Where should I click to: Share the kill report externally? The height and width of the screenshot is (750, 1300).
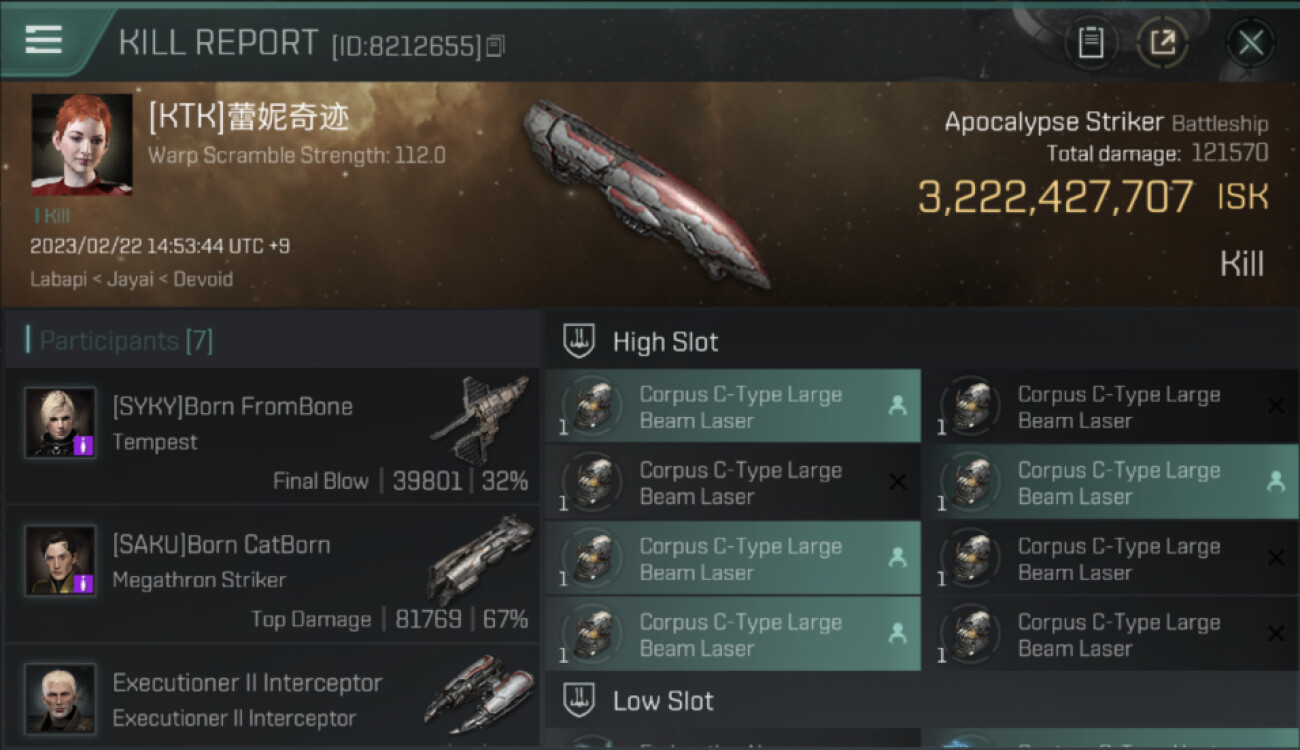click(x=1163, y=43)
